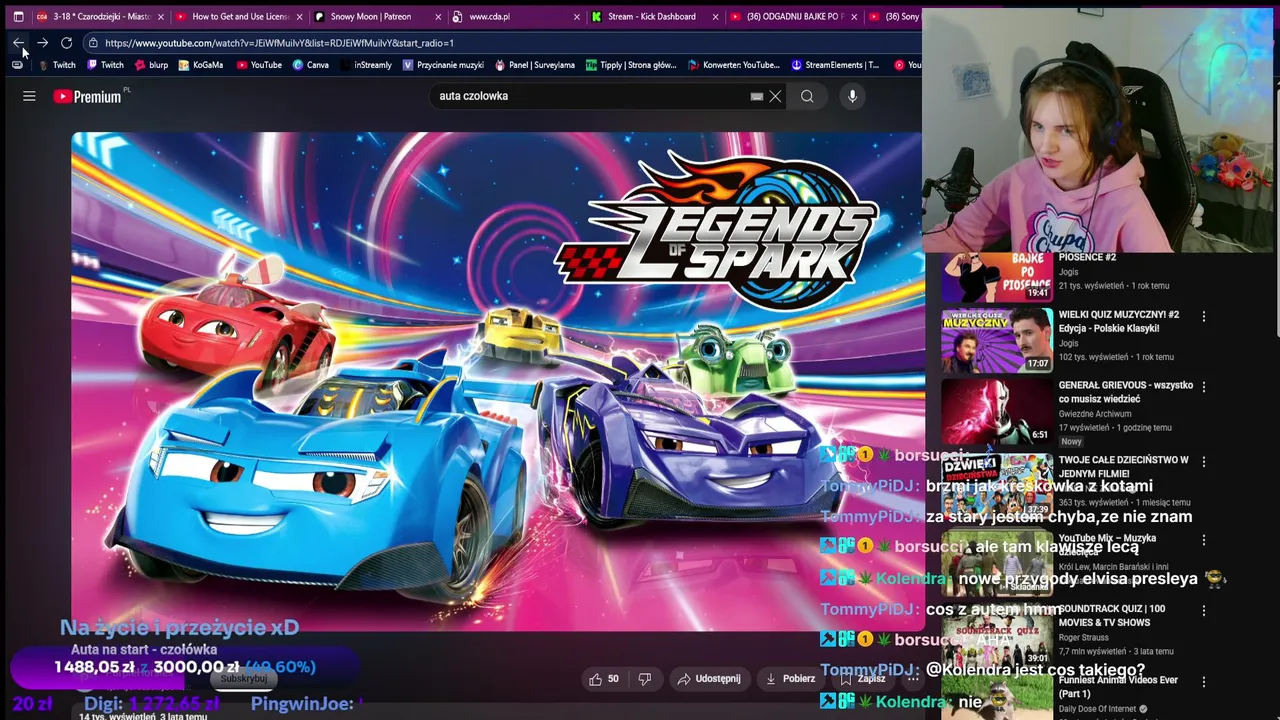
Task: Focus the search box containing 'auta czolowka'
Action: (x=590, y=96)
